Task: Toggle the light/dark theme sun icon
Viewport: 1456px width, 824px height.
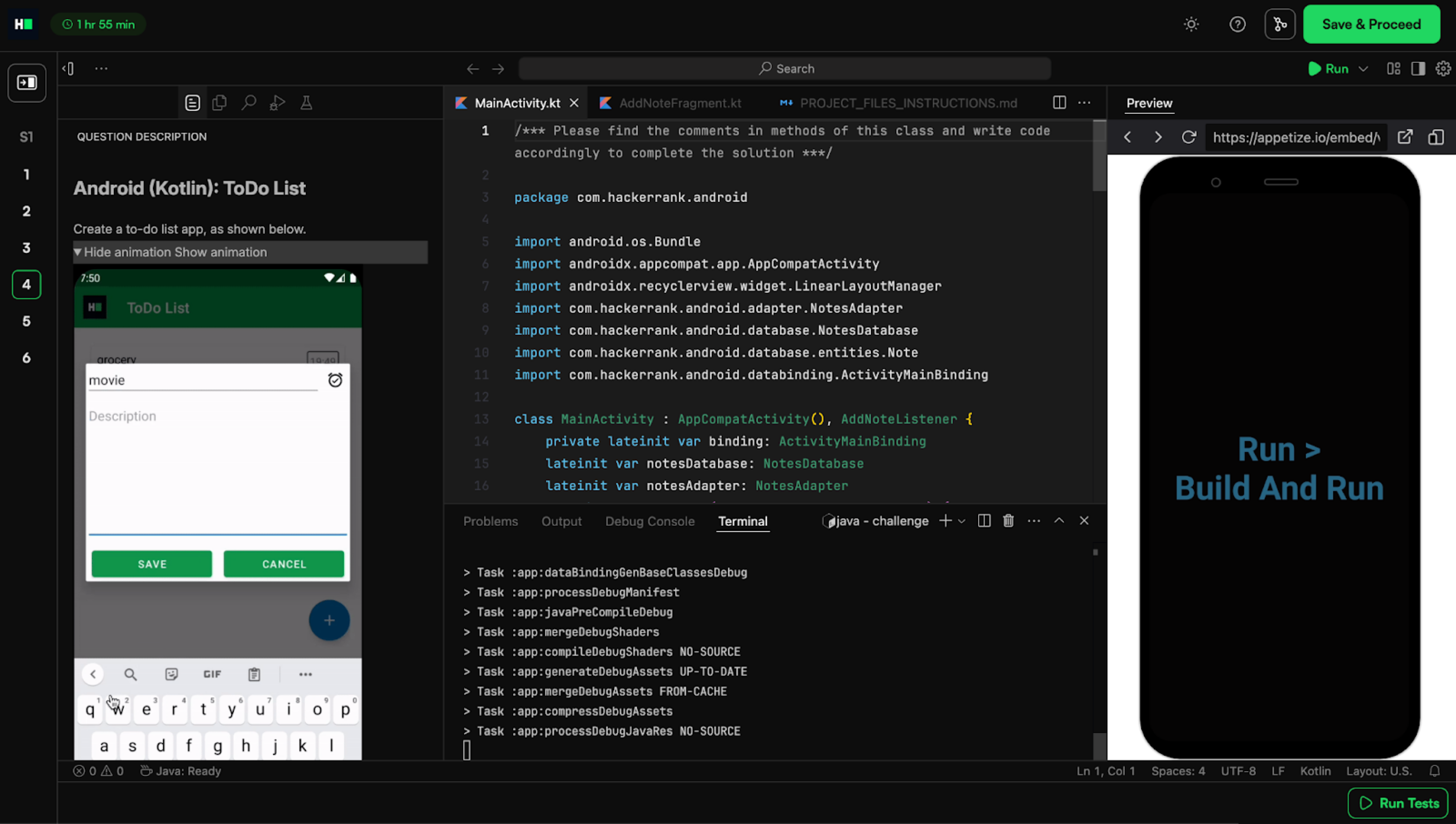Action: [1191, 25]
